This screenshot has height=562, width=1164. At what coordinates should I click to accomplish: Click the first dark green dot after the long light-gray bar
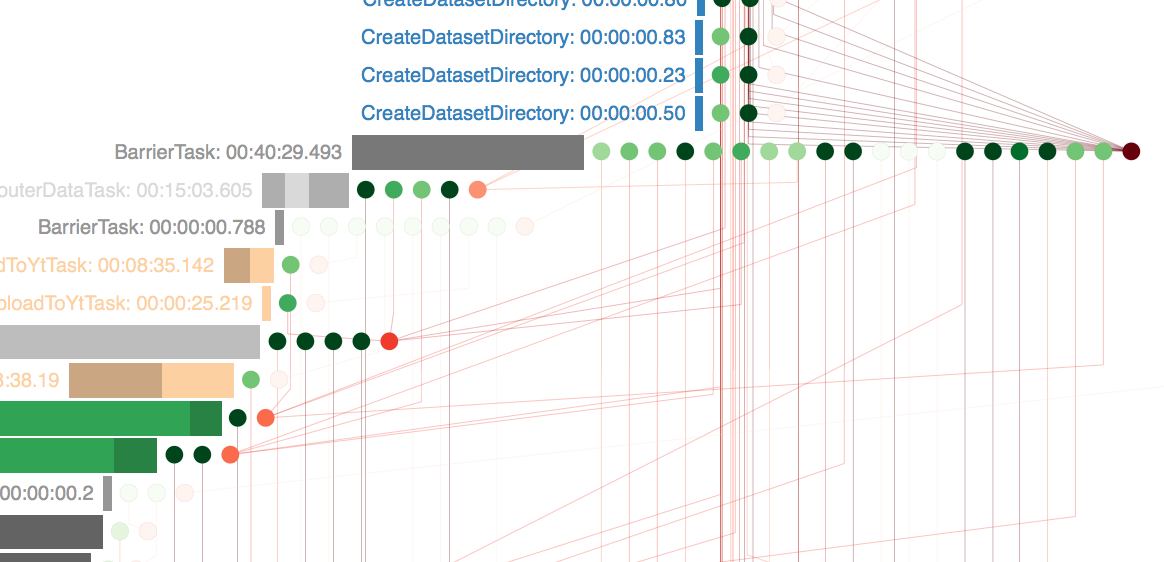point(277,342)
